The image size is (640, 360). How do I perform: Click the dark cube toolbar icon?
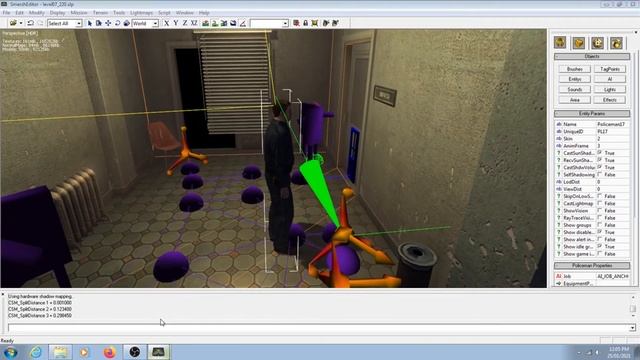(x=233, y=23)
